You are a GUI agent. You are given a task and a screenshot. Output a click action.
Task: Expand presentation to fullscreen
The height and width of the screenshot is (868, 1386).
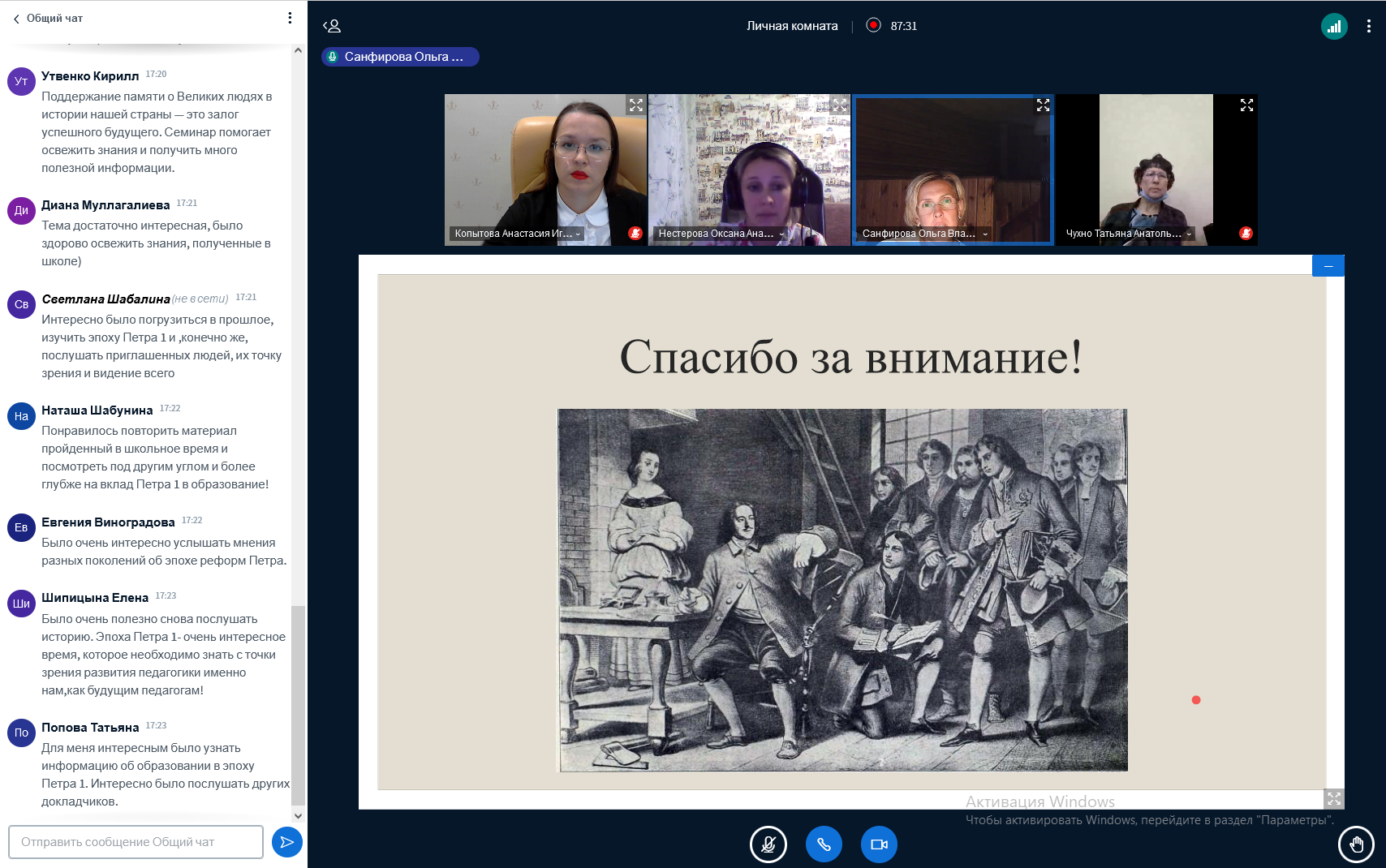1334,799
